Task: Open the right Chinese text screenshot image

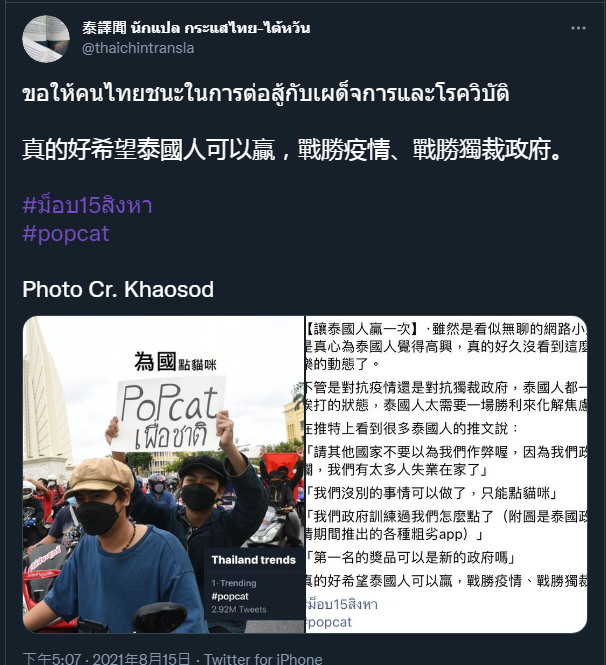Action: click(x=446, y=474)
